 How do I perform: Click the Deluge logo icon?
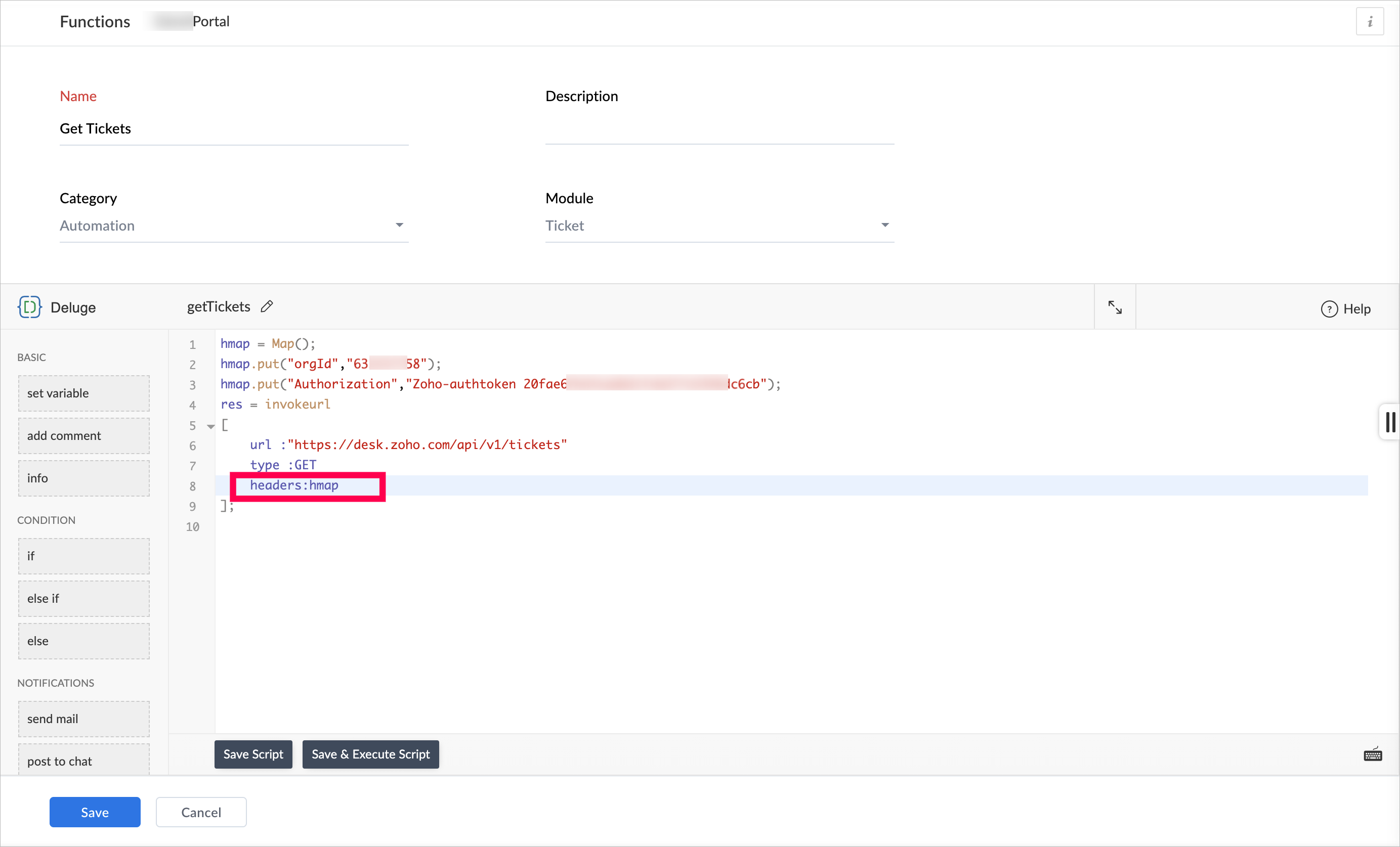pyautogui.click(x=29, y=307)
